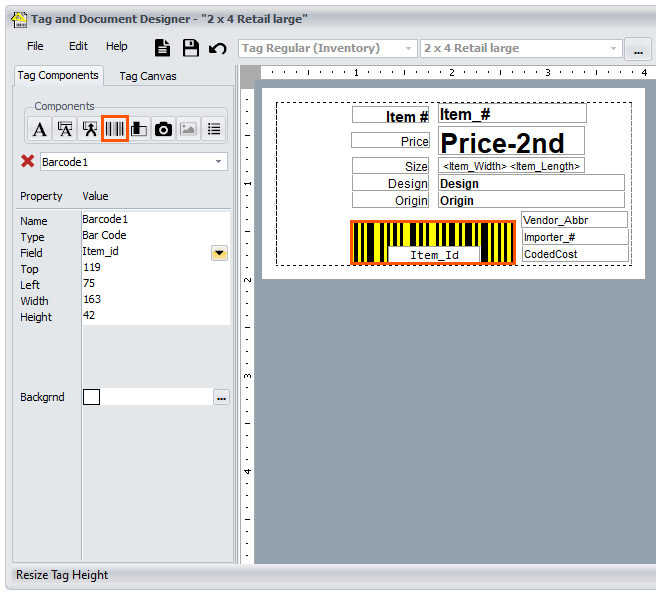The height and width of the screenshot is (596, 656).
Task: Select the bold Origin value field
Action: [x=531, y=200]
